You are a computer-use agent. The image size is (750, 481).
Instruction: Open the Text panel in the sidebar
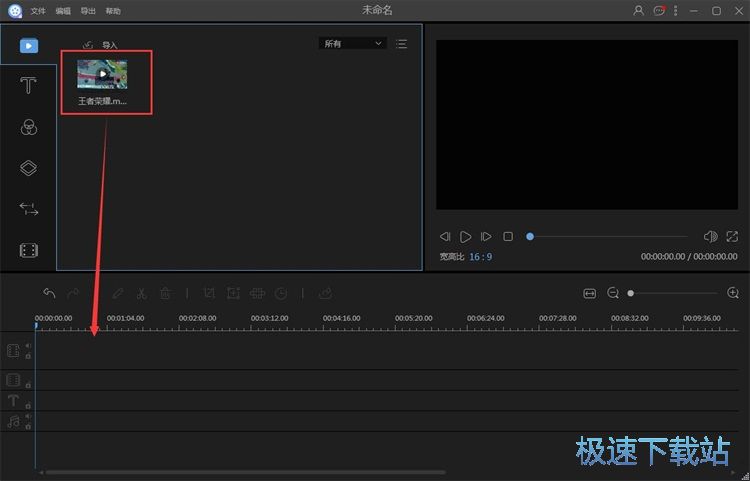click(28, 86)
